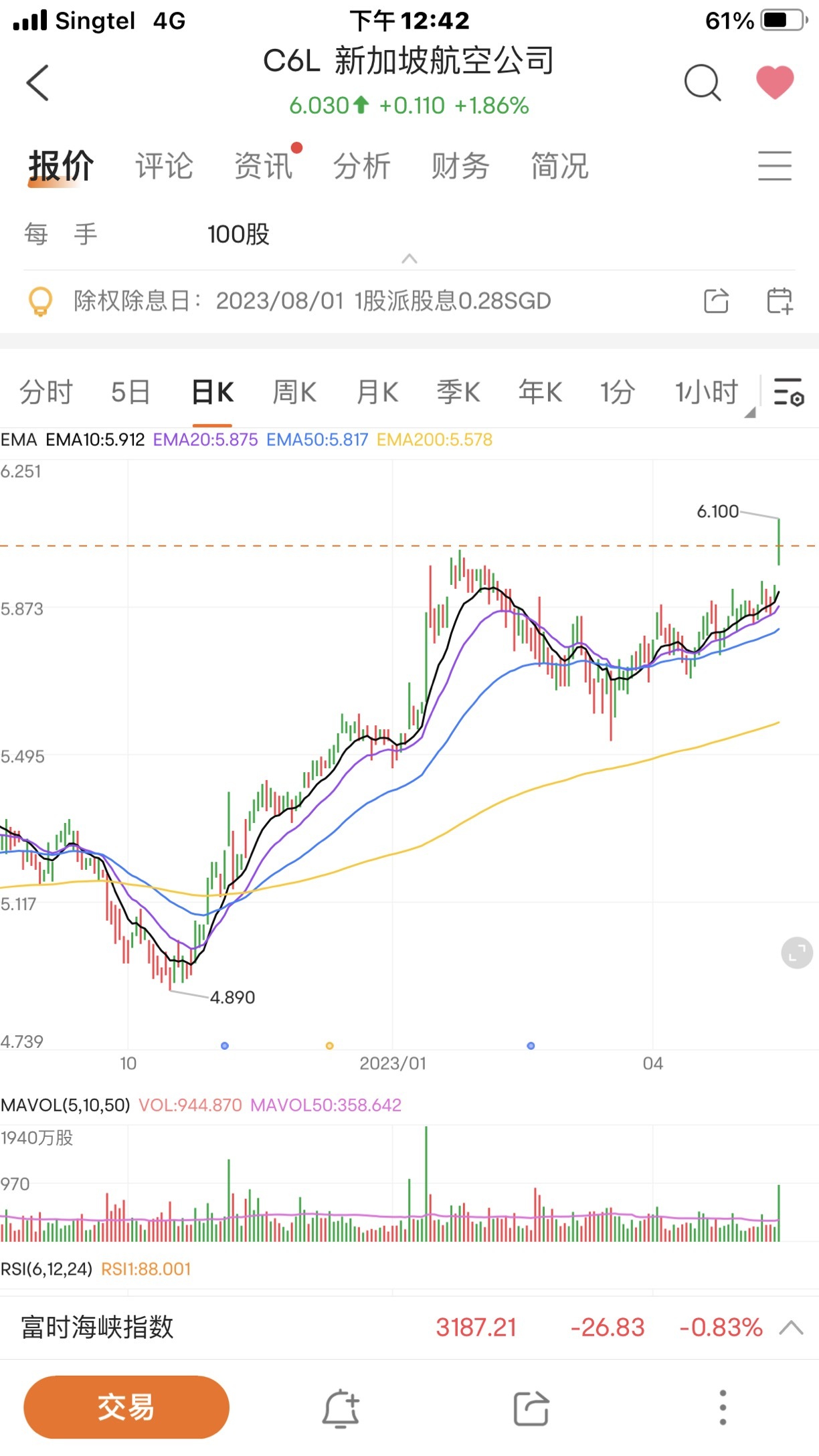Tap the 100股 lot size value
819x1456 pixels.
click(238, 234)
